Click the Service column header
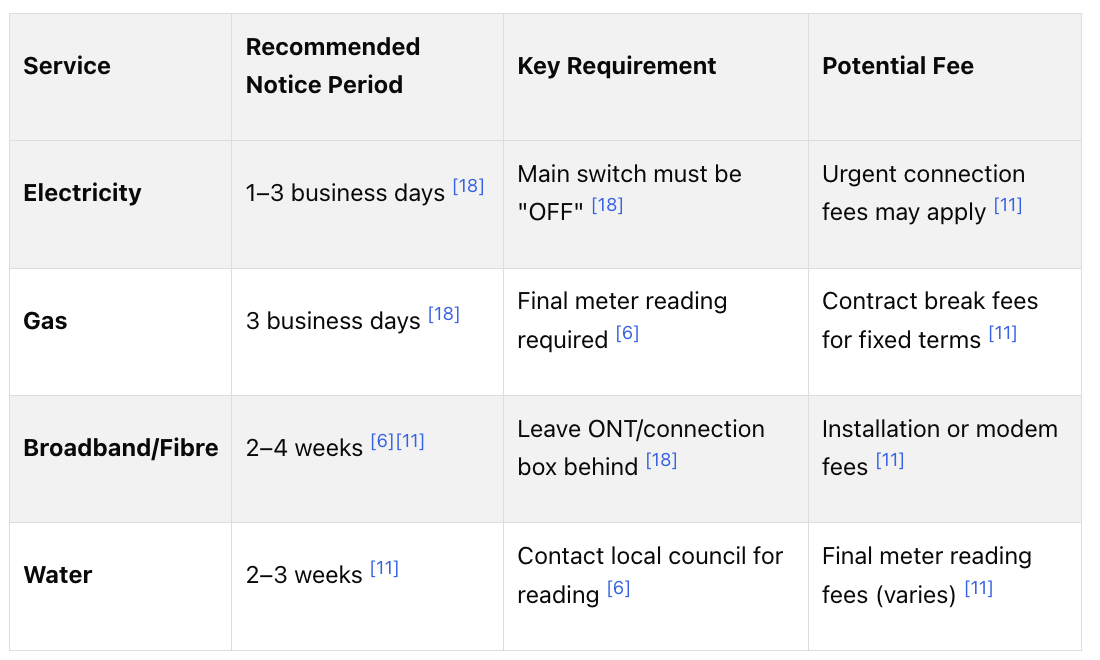The height and width of the screenshot is (660, 1100). point(67,66)
